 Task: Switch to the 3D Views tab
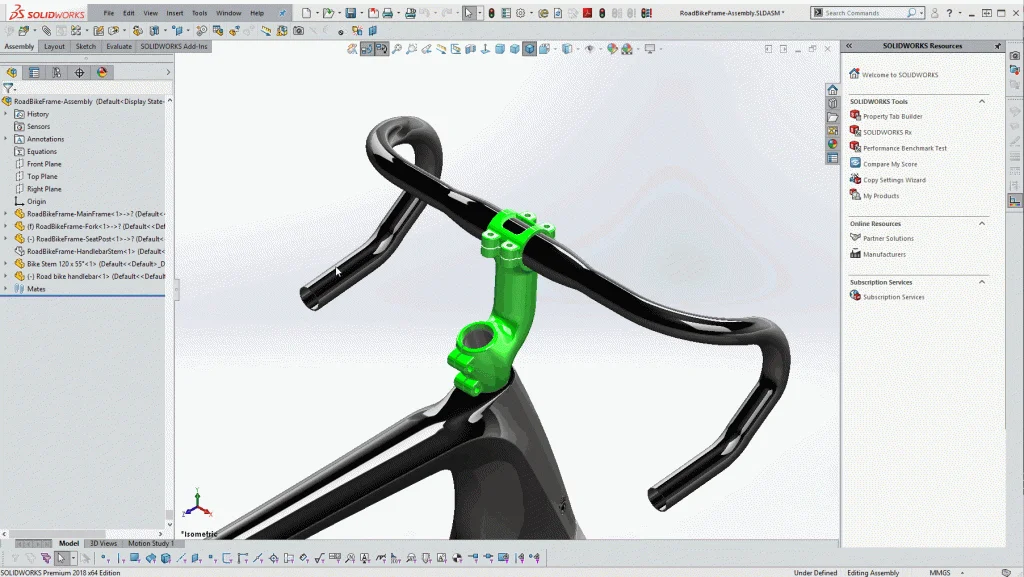tap(103, 543)
